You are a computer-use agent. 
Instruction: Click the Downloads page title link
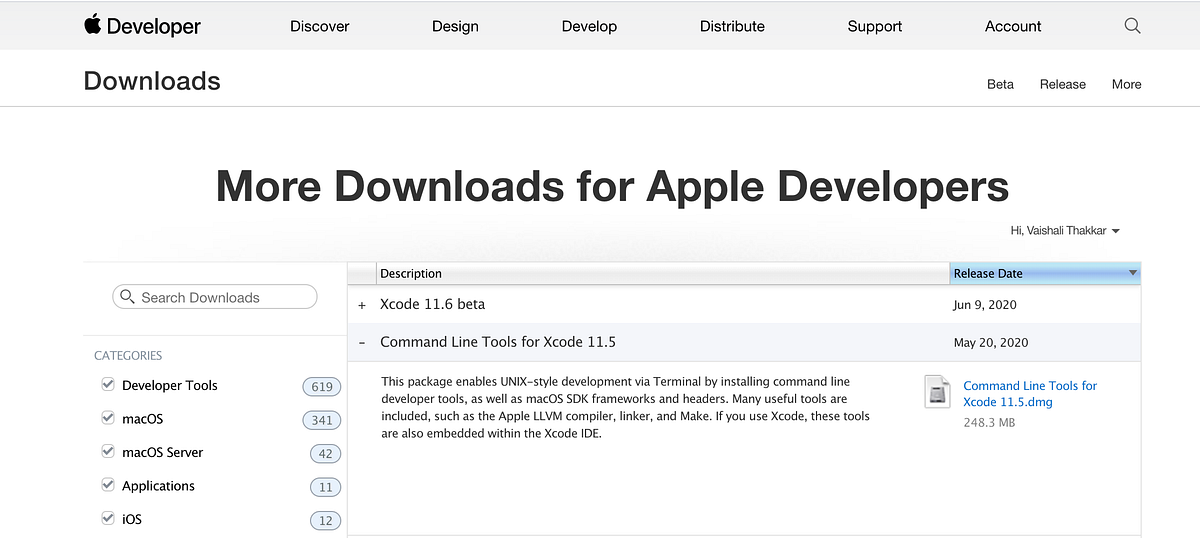point(152,81)
